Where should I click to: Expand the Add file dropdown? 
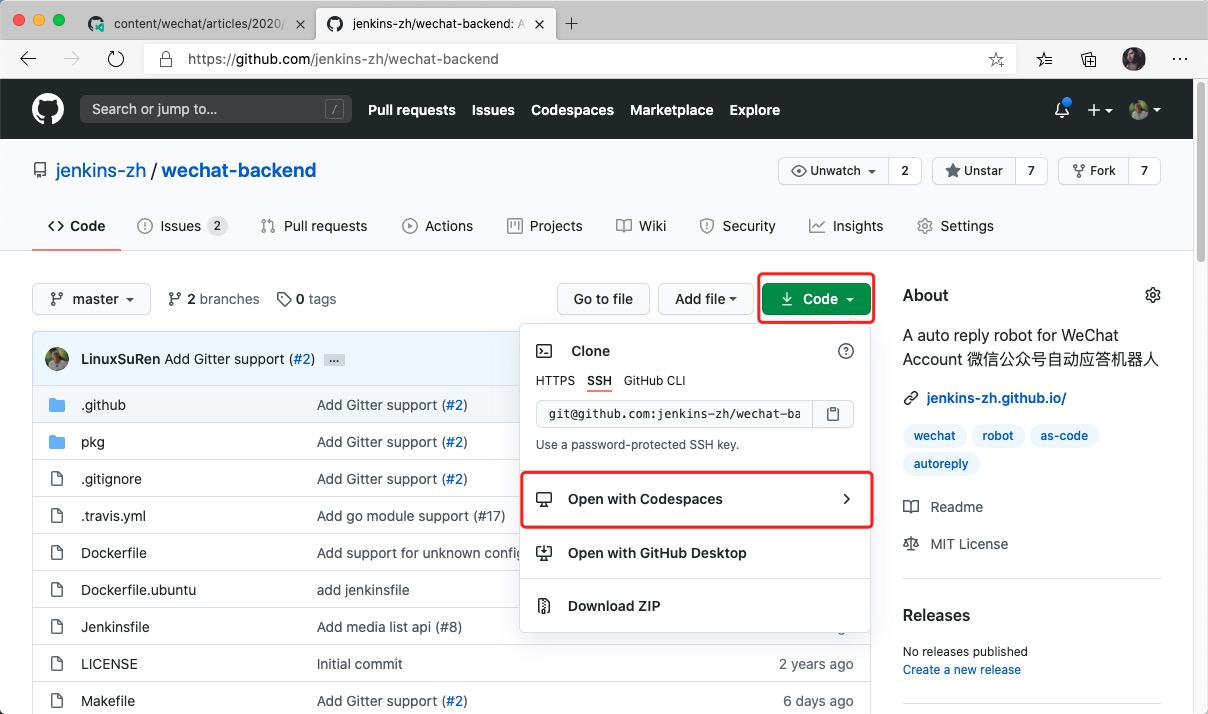point(705,299)
